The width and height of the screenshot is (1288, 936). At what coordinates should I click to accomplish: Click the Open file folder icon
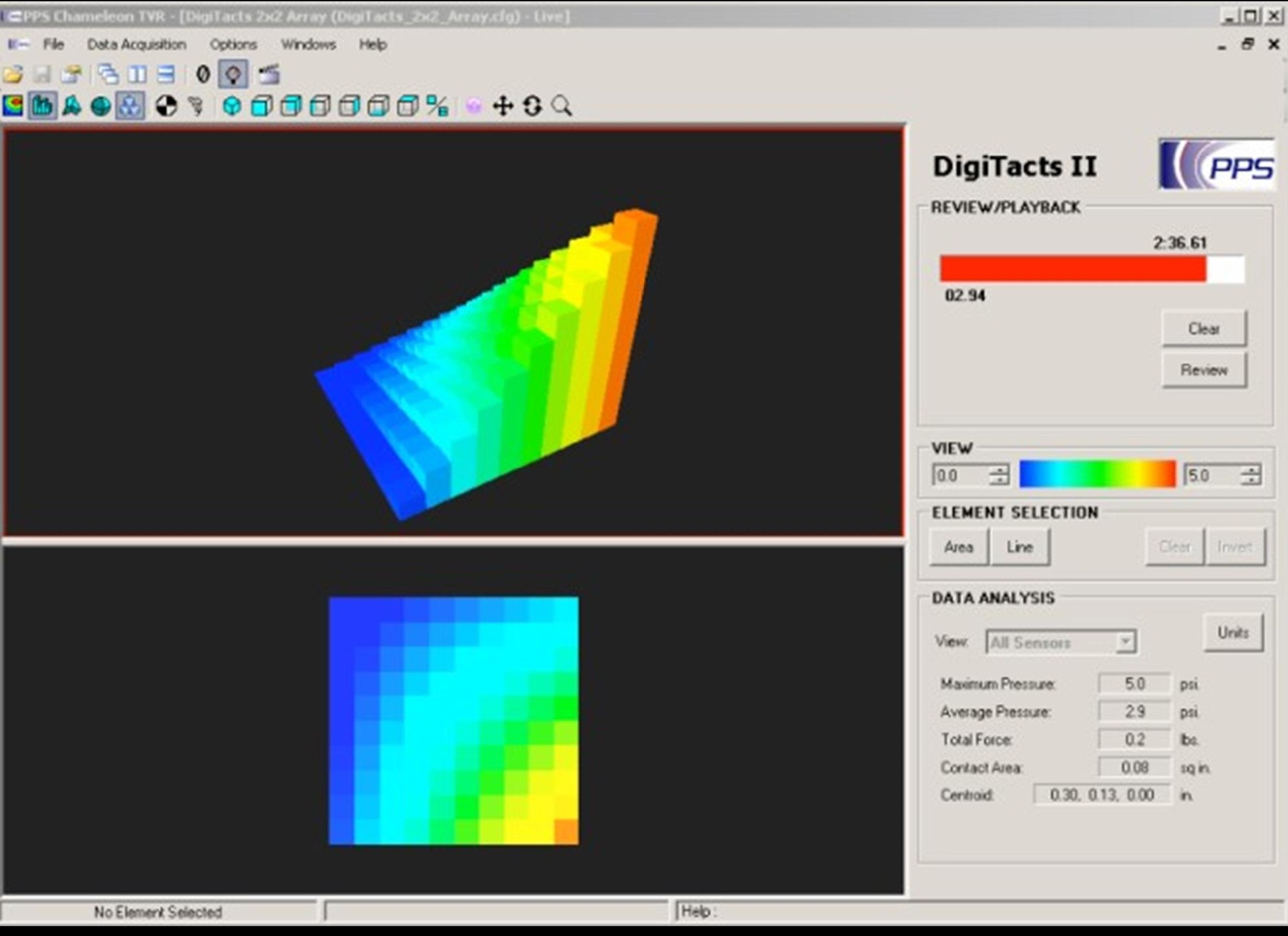point(12,74)
